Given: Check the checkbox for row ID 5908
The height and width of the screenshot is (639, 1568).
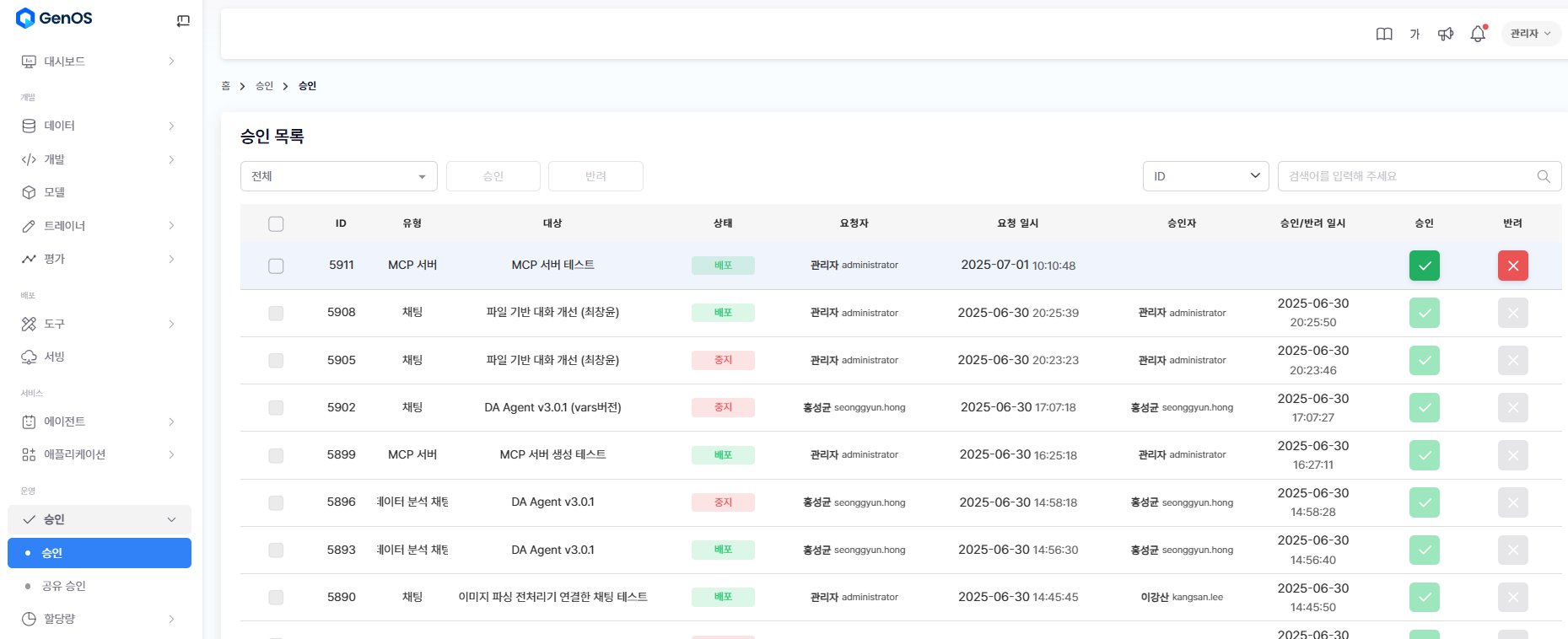Looking at the screenshot, I should click(x=276, y=313).
